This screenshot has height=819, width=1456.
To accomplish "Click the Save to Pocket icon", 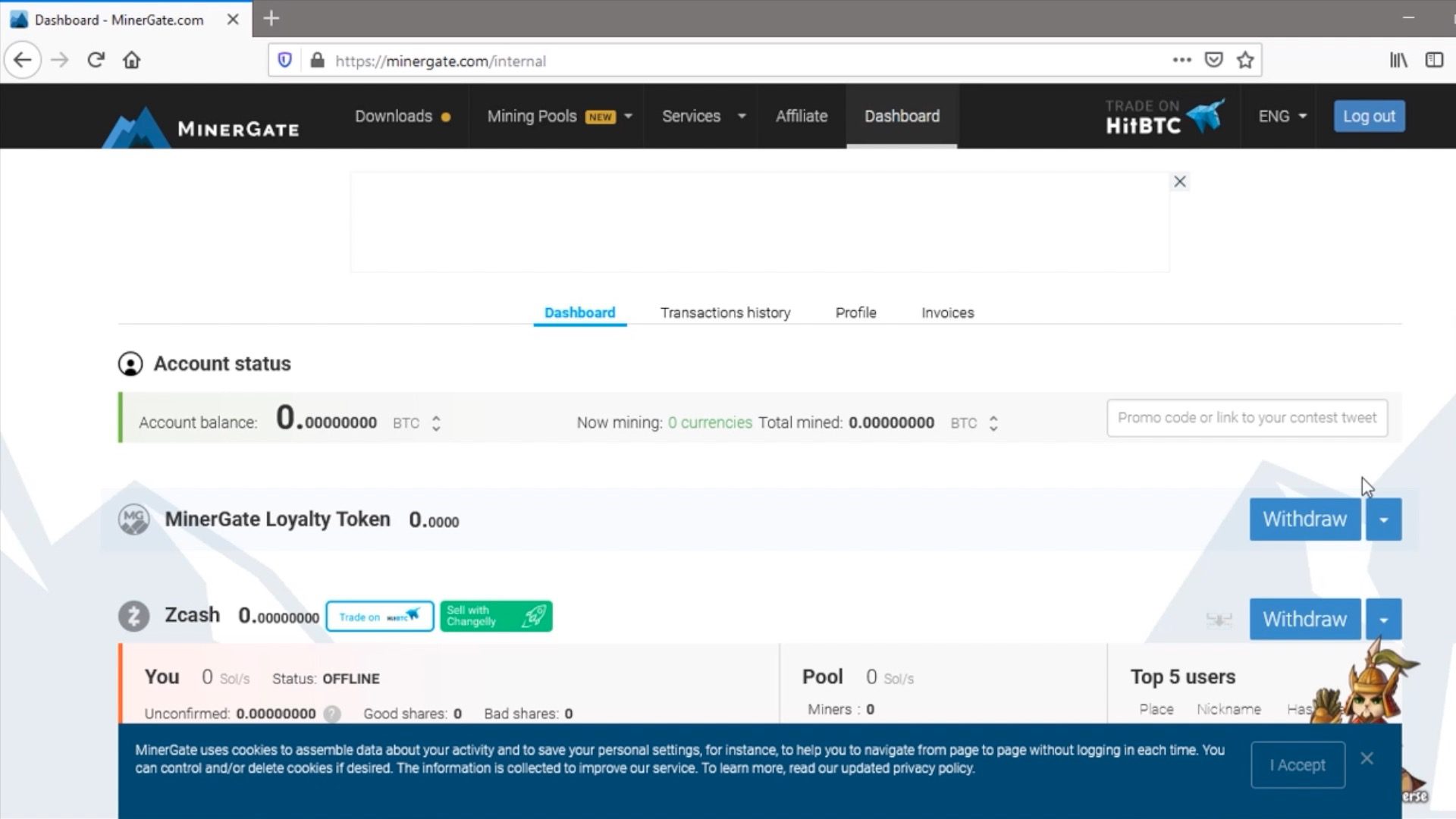I will [x=1213, y=60].
